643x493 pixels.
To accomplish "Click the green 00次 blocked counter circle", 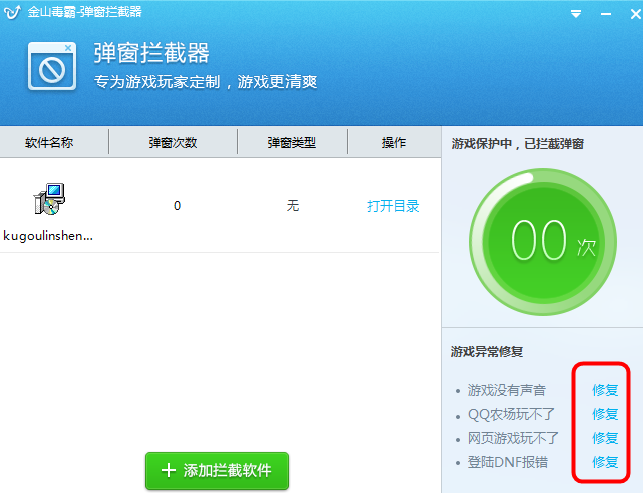I will [543, 242].
